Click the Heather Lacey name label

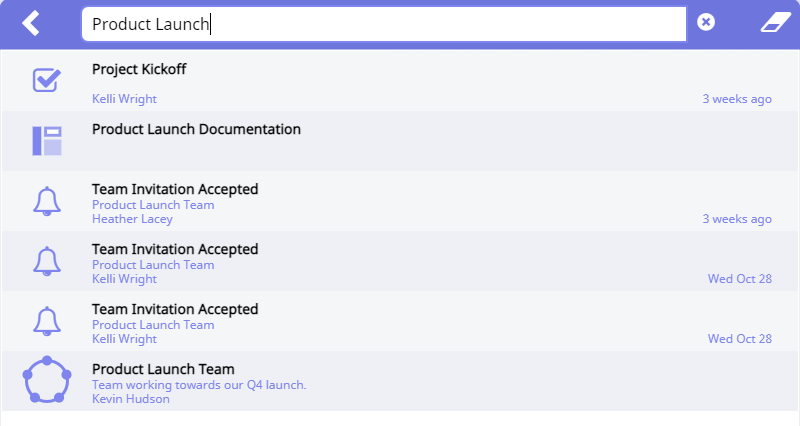(x=132, y=219)
